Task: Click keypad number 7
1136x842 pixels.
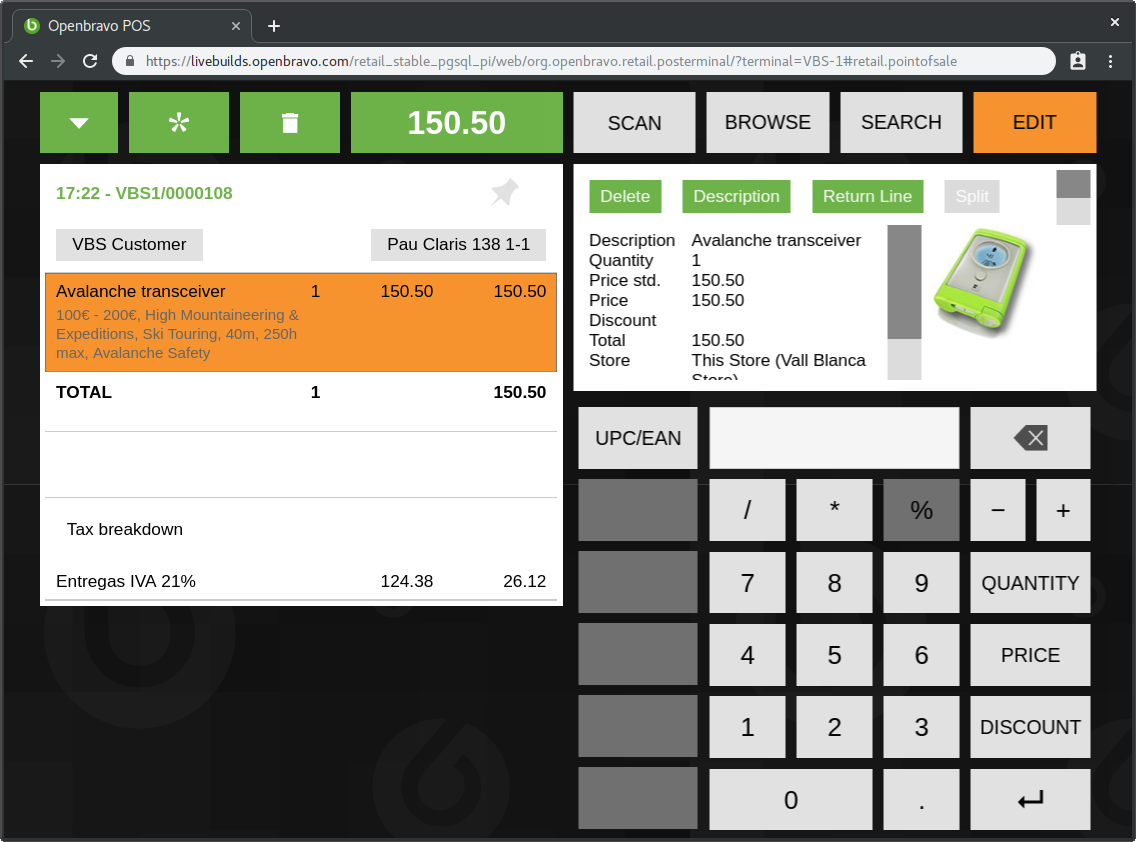Action: pyautogui.click(x=747, y=583)
